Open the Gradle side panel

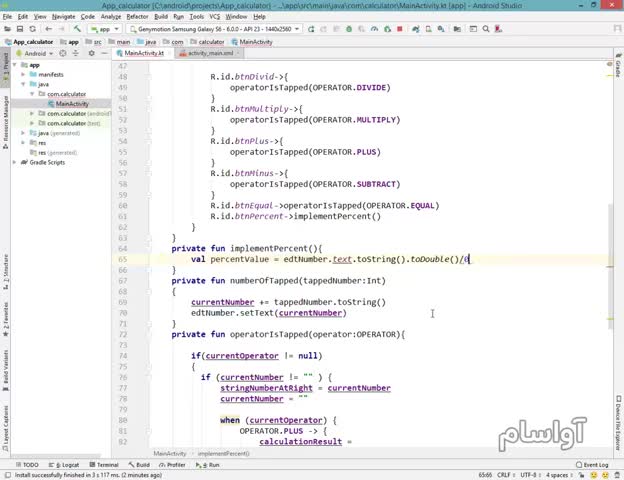618,69
